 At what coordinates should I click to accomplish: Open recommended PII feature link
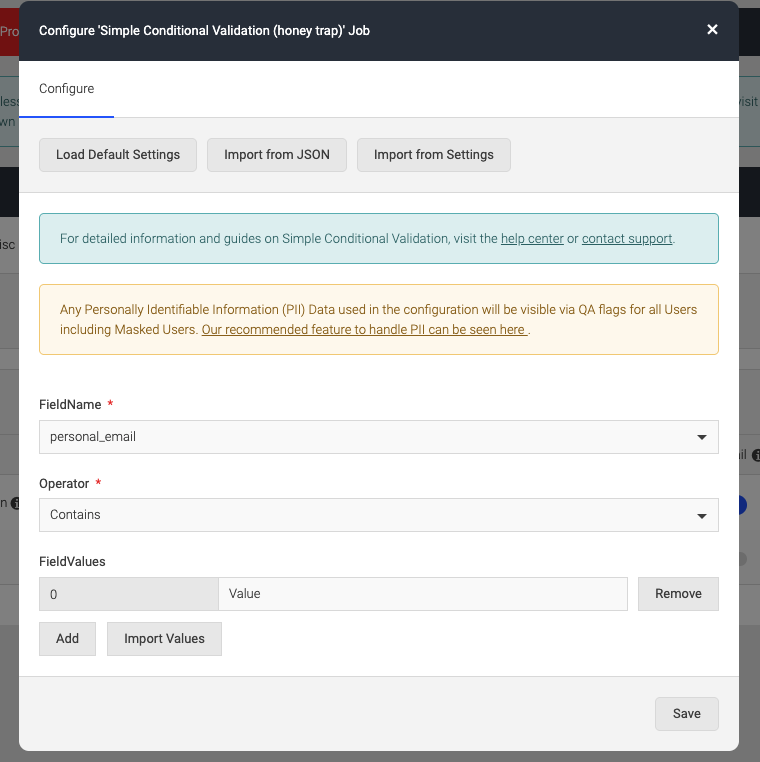click(364, 329)
